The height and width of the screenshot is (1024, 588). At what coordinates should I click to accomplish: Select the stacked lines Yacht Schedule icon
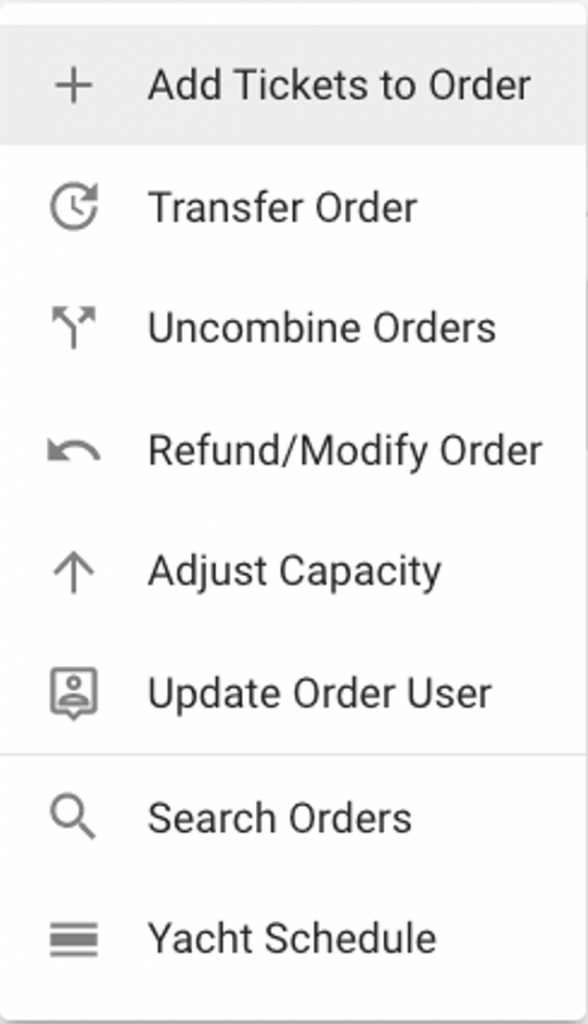[x=71, y=938]
